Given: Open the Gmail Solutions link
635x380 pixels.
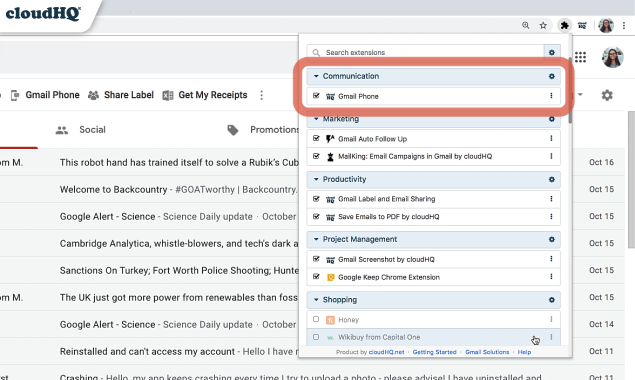Looking at the screenshot, I should coord(487,352).
